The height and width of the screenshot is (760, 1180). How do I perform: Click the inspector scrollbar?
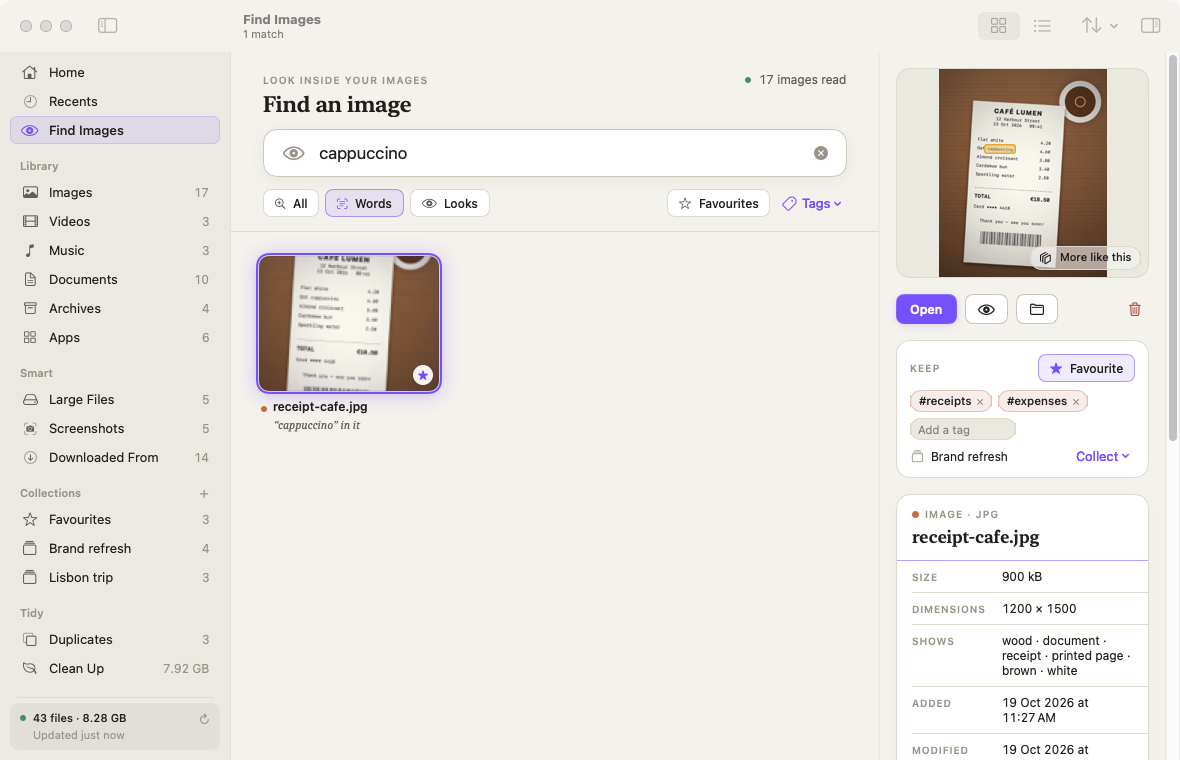click(1172, 248)
